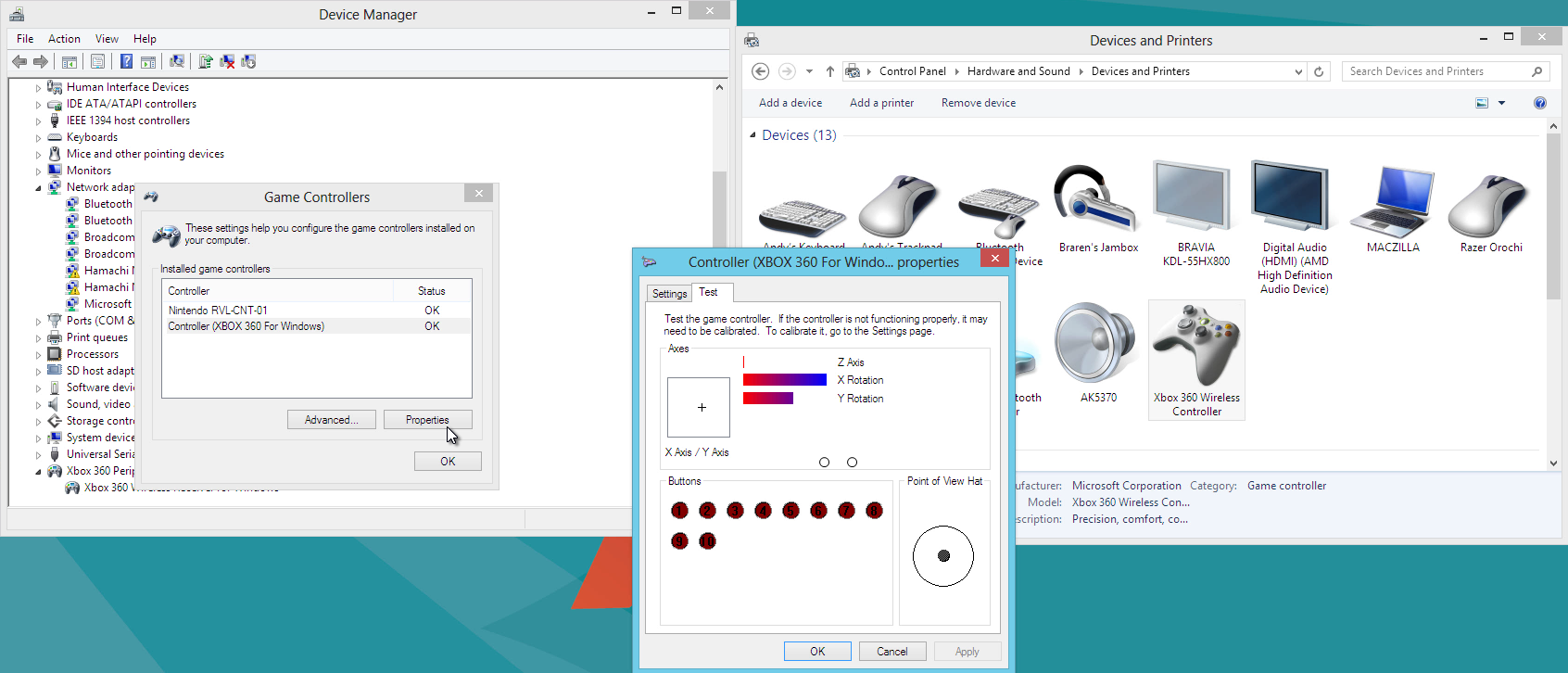This screenshot has height=673, width=1568.
Task: Open the Help menu in Device Manager
Action: tap(145, 39)
